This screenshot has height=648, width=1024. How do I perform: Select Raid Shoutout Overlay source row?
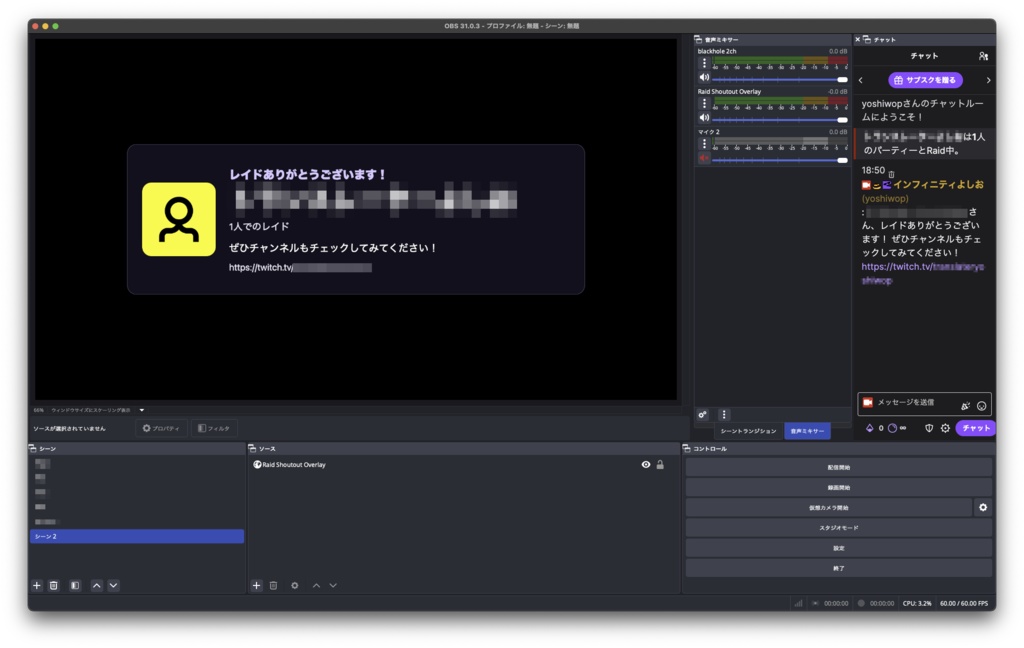click(x=464, y=464)
